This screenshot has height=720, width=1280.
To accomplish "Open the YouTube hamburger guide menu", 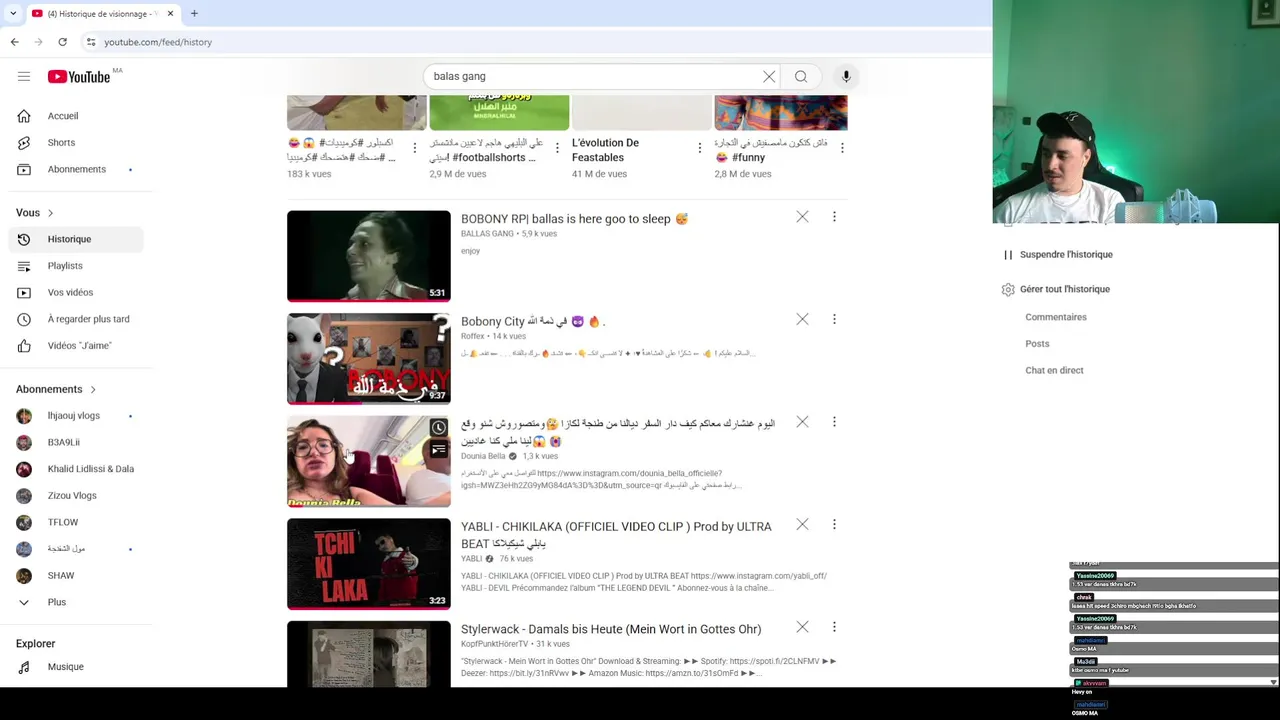I will point(24,76).
